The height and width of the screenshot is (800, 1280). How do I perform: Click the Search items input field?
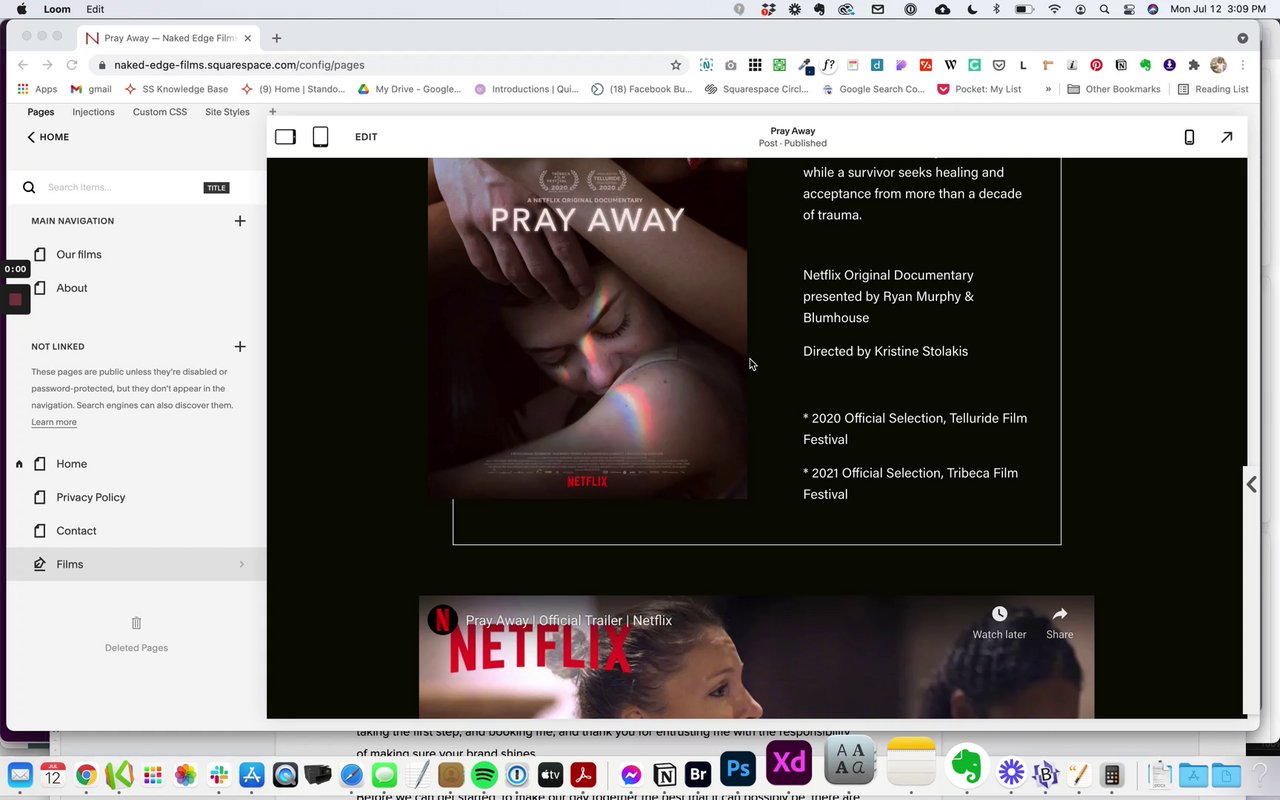(120, 188)
